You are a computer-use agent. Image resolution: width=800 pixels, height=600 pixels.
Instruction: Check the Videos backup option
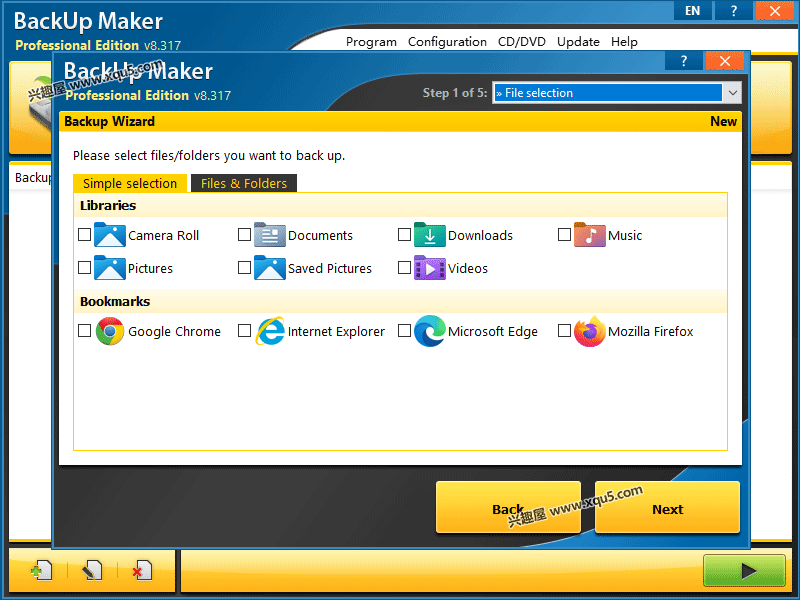[404, 267]
